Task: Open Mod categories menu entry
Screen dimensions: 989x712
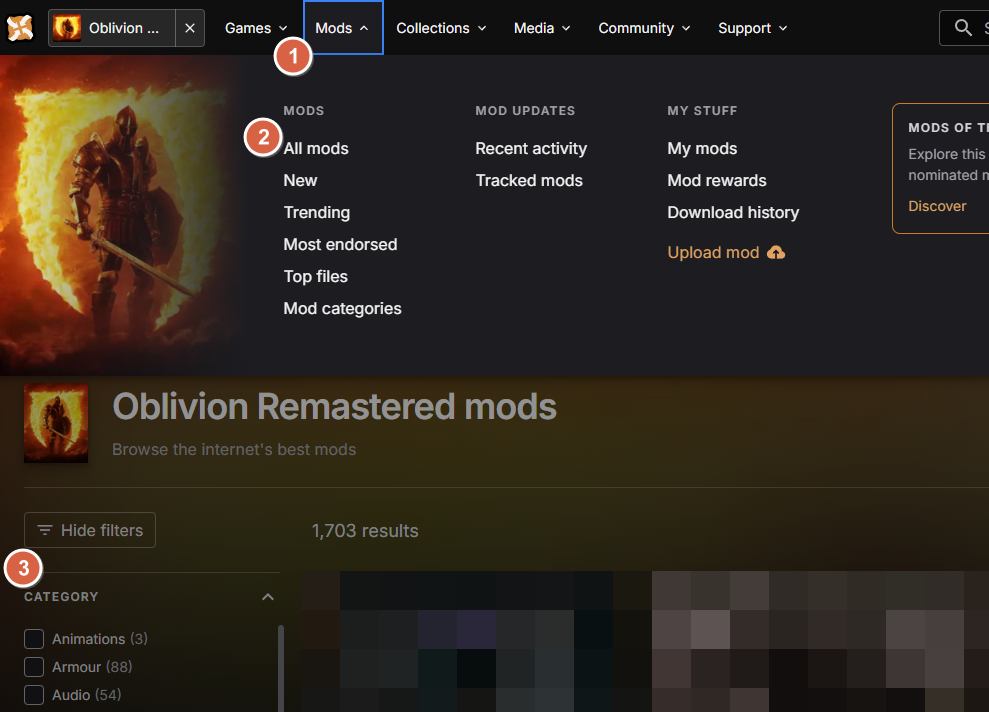Action: click(342, 308)
